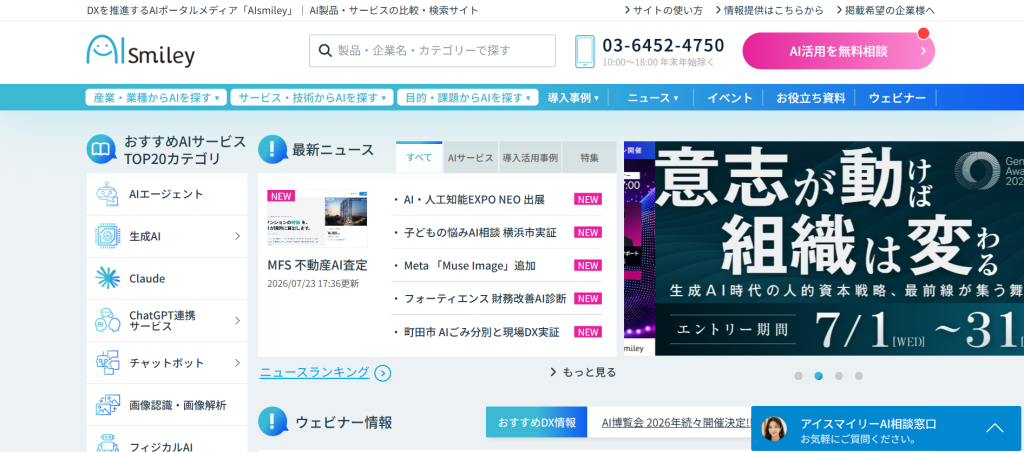1024x452 pixels.
Task: Go to the first carousel slide dot
Action: (798, 376)
